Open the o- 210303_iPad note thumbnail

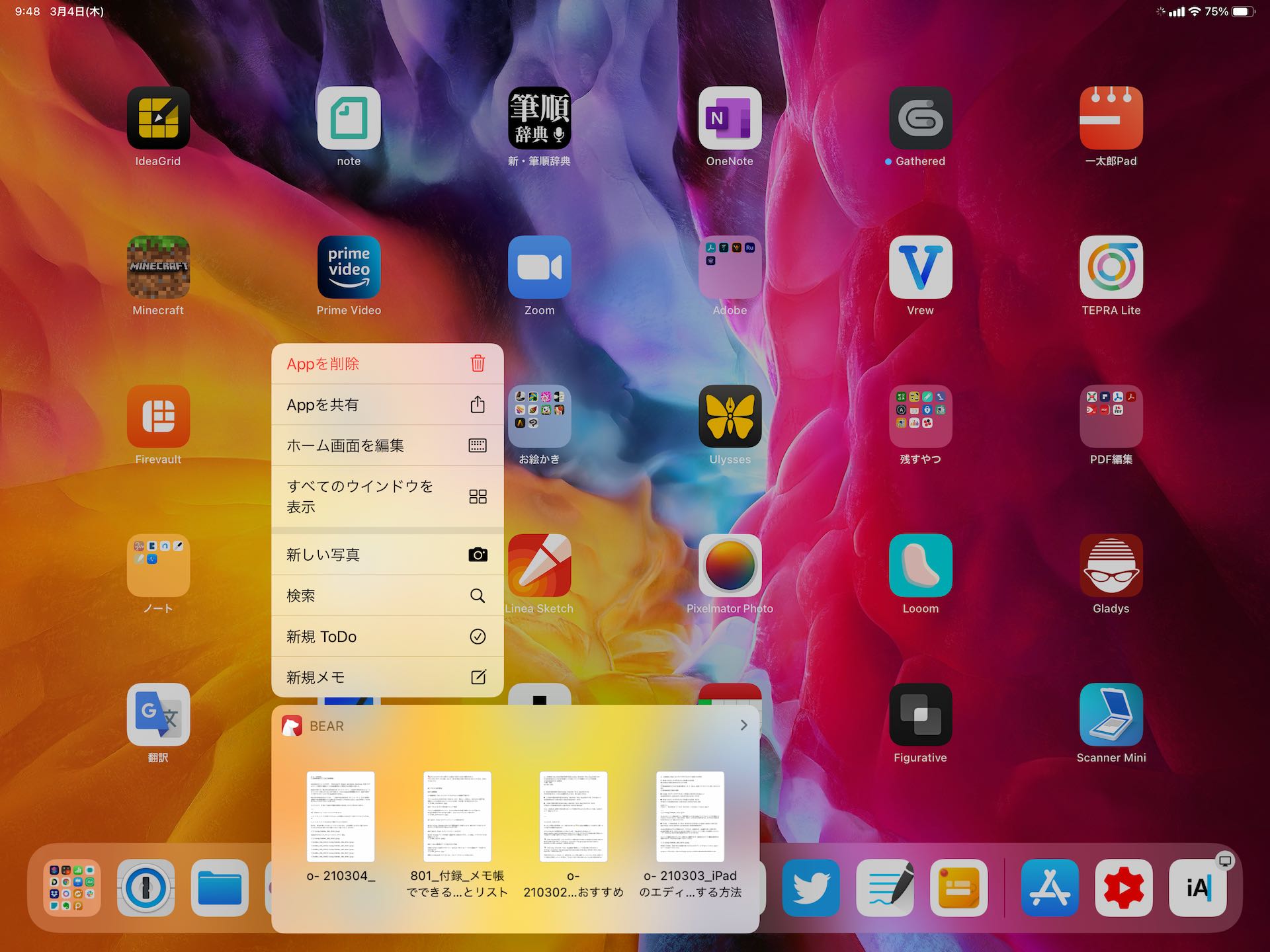click(x=690, y=816)
